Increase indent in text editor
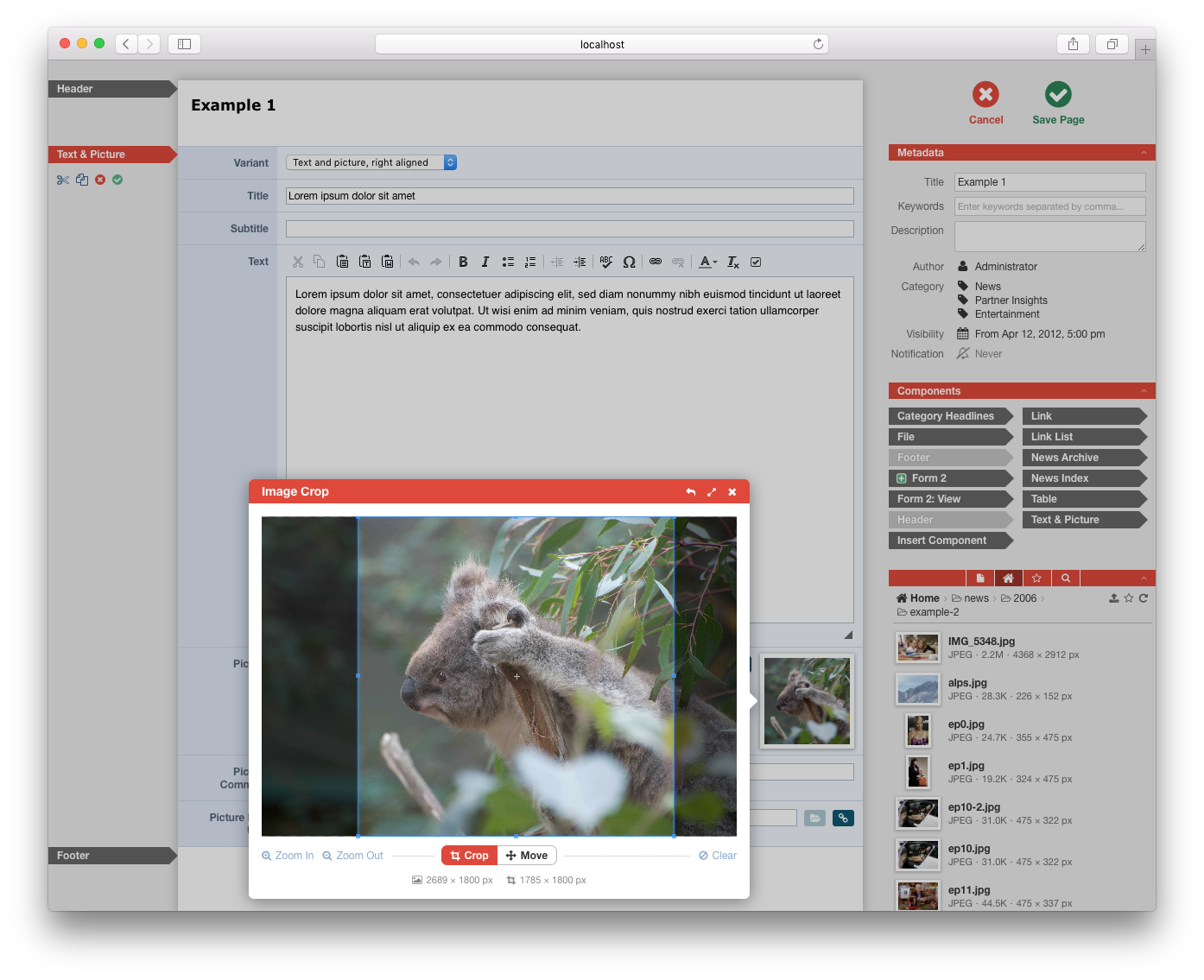 click(x=580, y=262)
